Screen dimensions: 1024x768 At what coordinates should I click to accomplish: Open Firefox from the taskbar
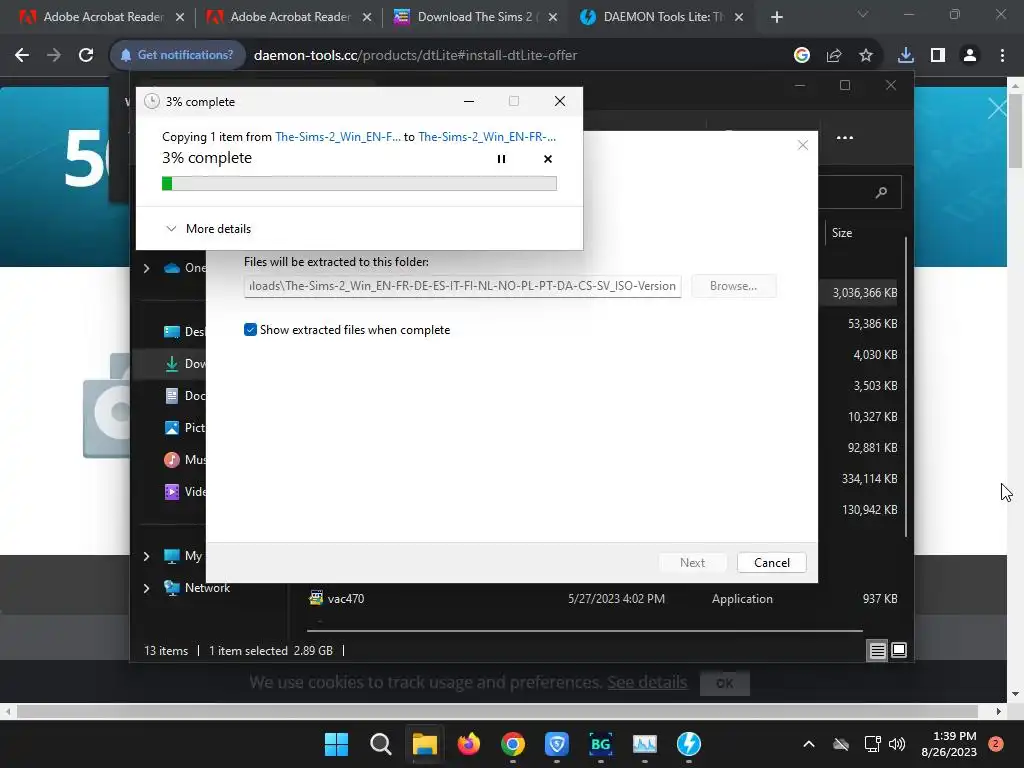coord(468,744)
